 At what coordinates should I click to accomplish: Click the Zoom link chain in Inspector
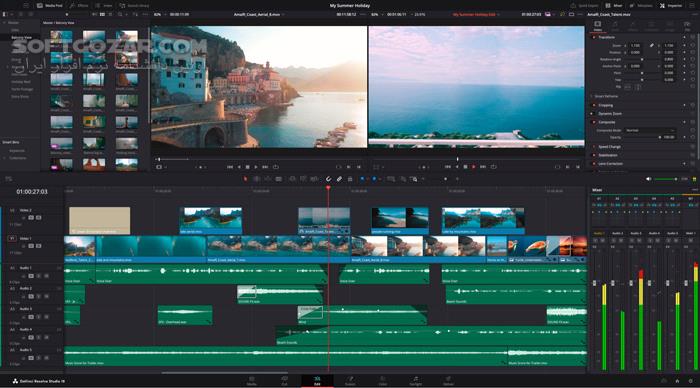click(x=652, y=46)
